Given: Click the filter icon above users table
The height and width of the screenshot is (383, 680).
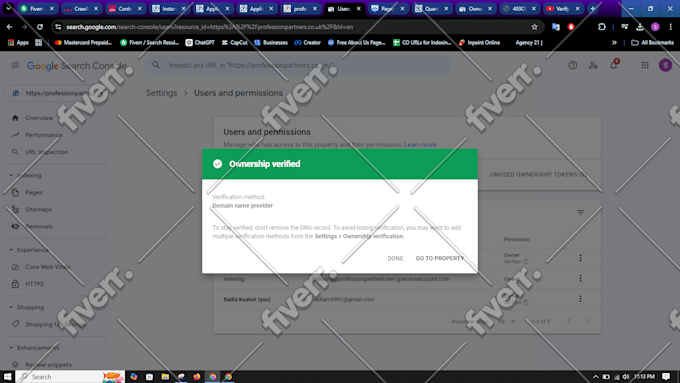Looking at the screenshot, I should [x=580, y=213].
